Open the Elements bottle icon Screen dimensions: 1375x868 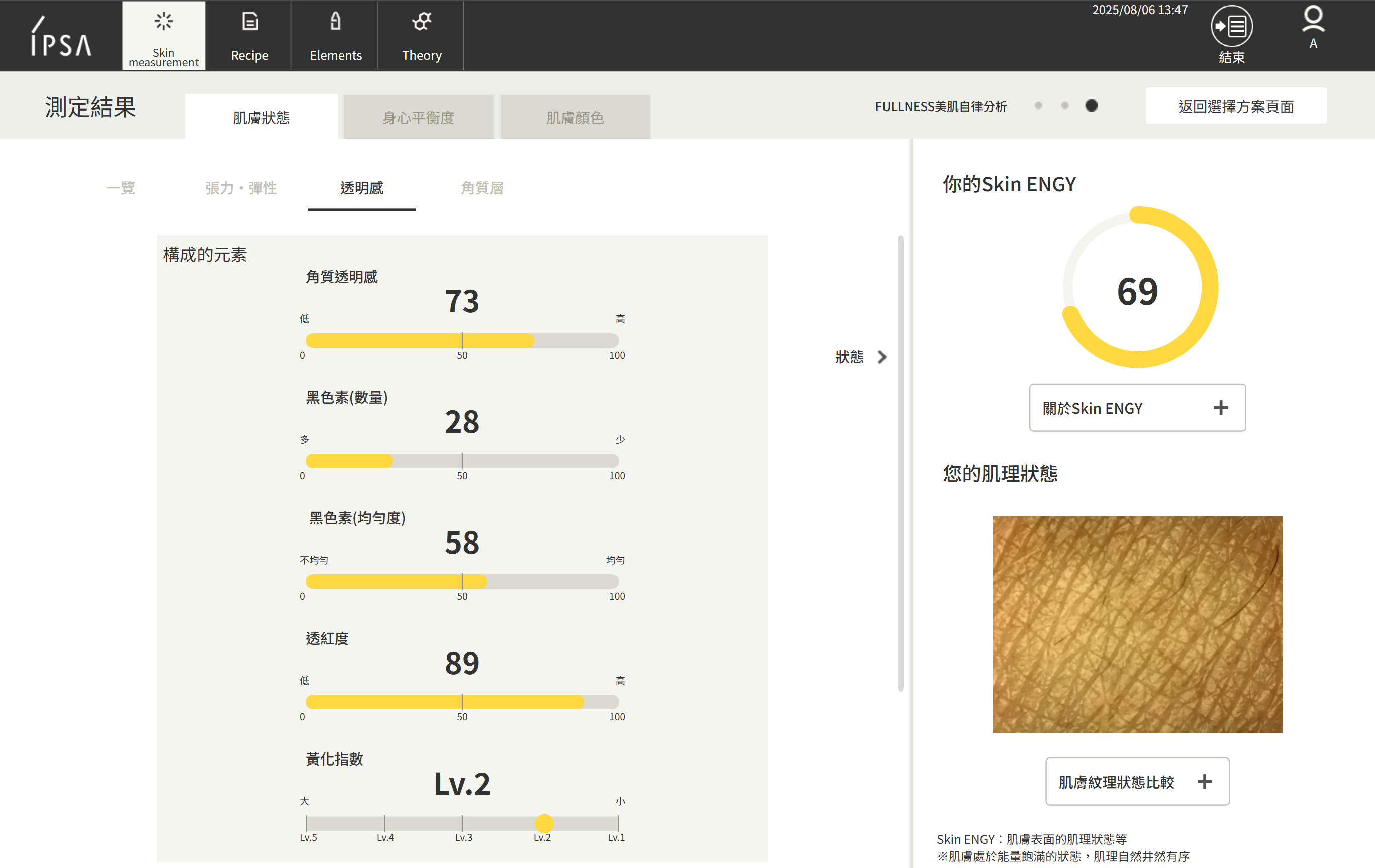335,22
